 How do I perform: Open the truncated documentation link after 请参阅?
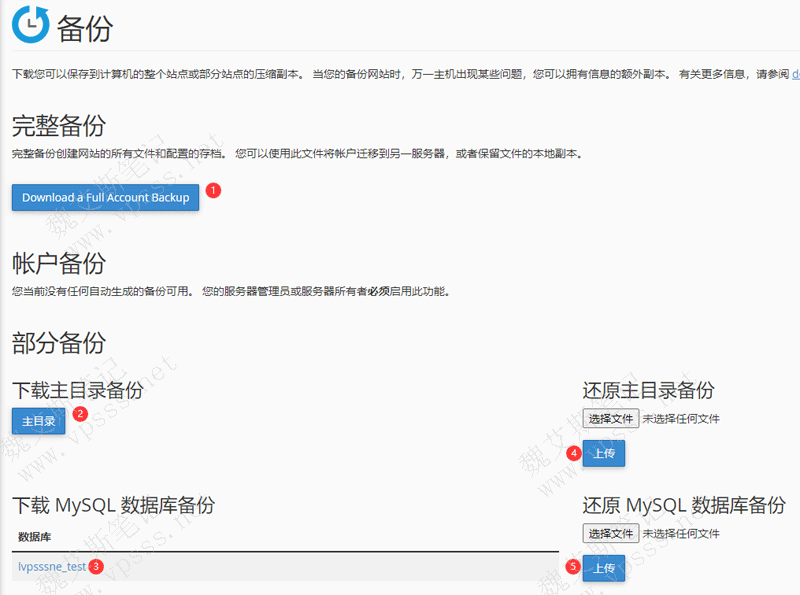pos(795,74)
